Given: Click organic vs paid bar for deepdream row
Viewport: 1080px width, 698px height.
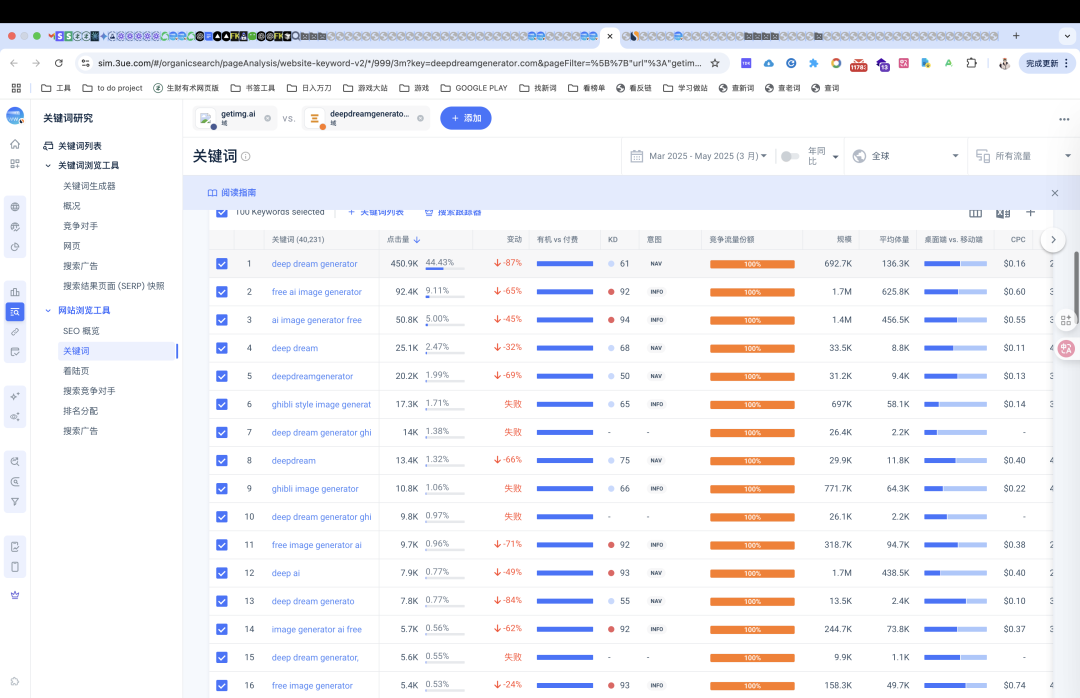Looking at the screenshot, I should coord(565,461).
